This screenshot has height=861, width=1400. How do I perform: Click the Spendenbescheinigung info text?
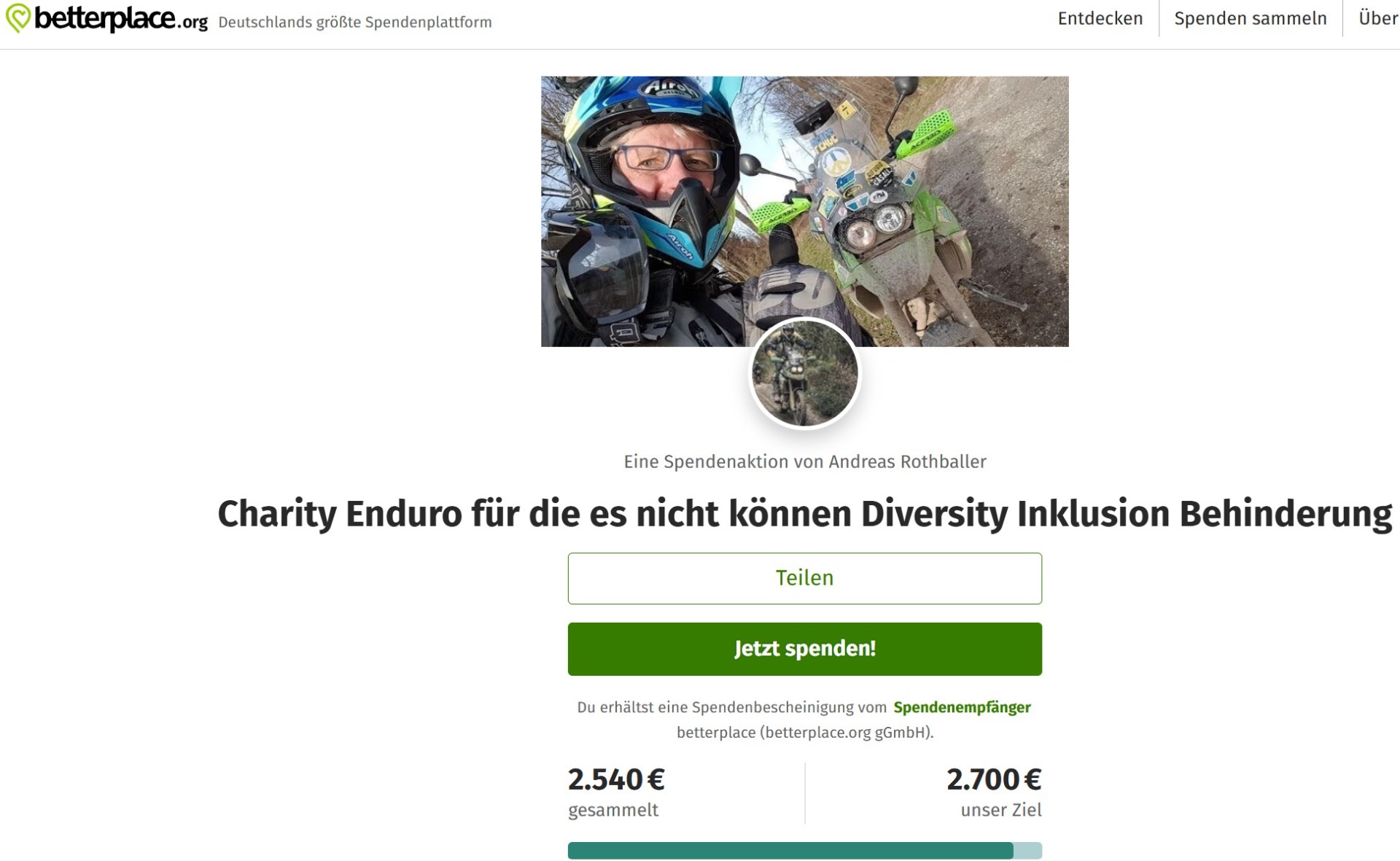tap(731, 707)
